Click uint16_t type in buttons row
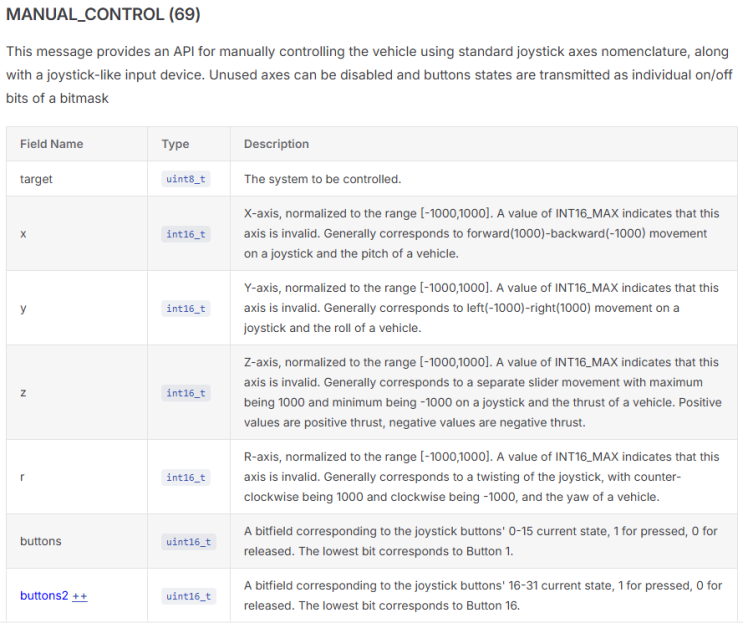743x623 pixels. pos(189,542)
